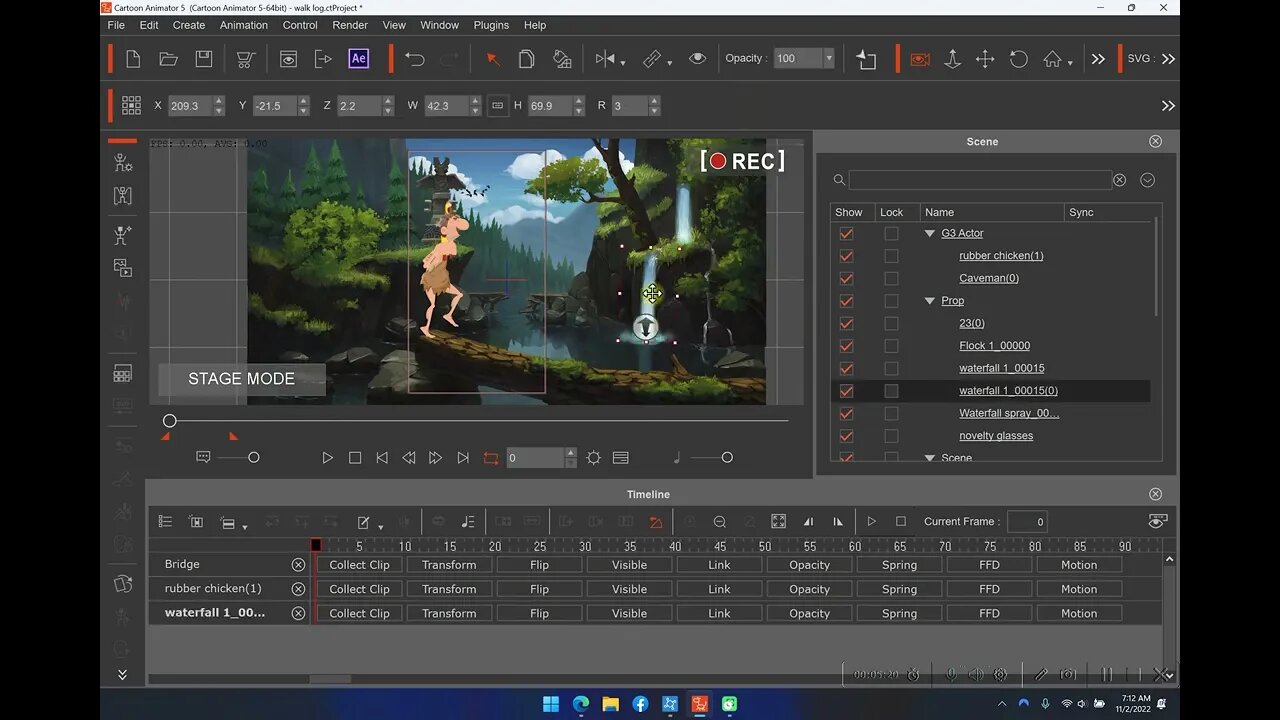The image size is (1280, 720).
Task: Select the rotate tool in top toolbar
Action: point(1019,59)
